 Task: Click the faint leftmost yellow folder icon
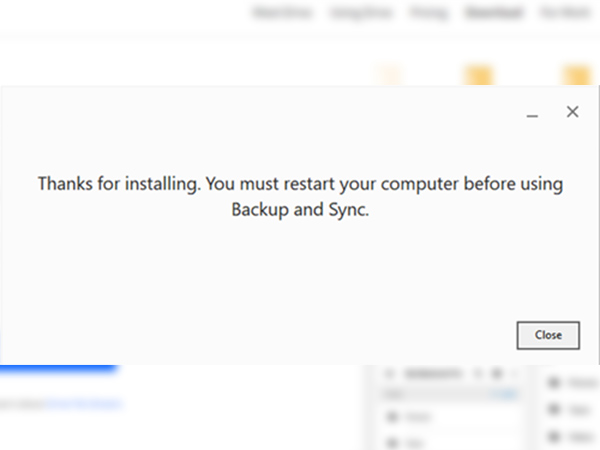391,75
